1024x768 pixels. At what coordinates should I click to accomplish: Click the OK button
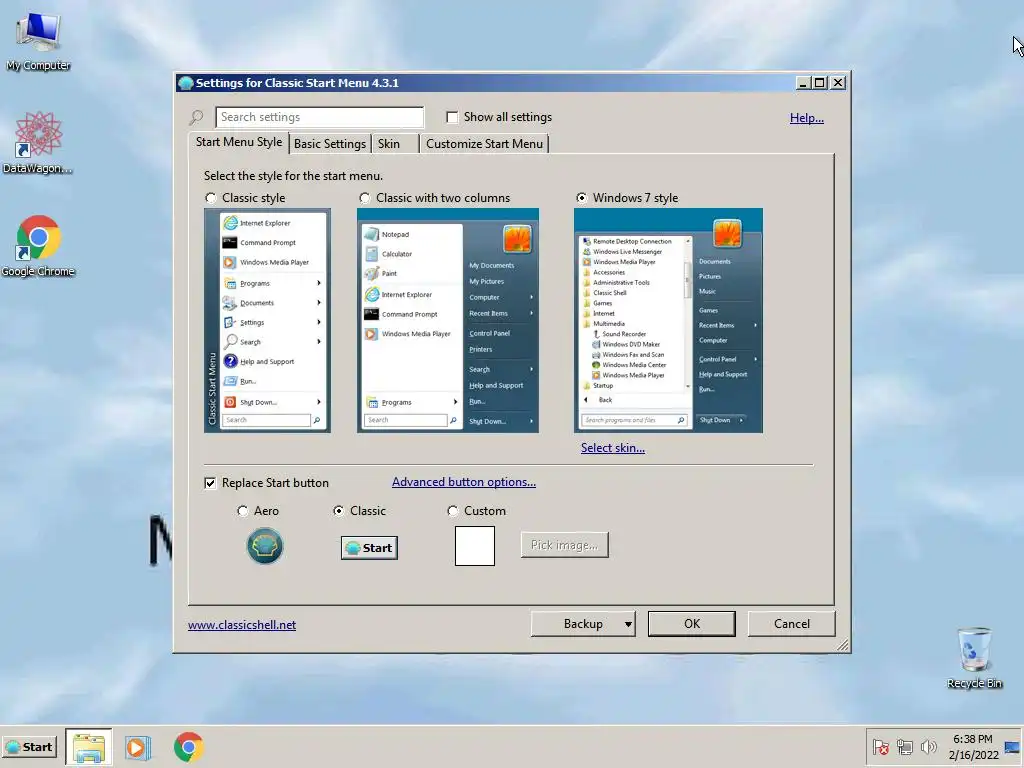[692, 624]
